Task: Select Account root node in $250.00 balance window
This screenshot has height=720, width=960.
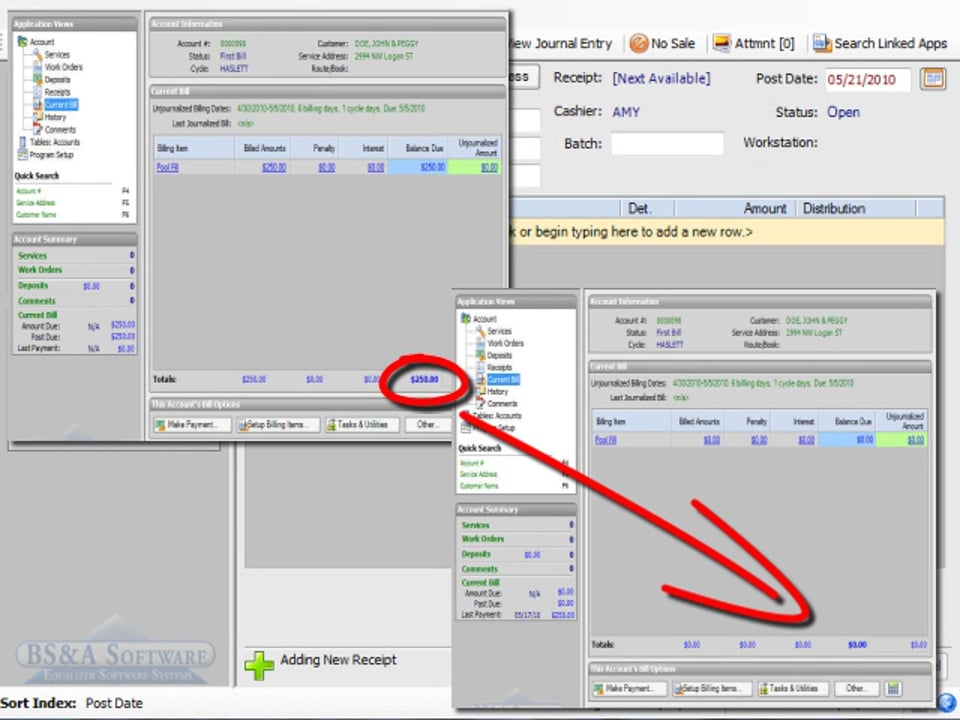Action: point(42,42)
